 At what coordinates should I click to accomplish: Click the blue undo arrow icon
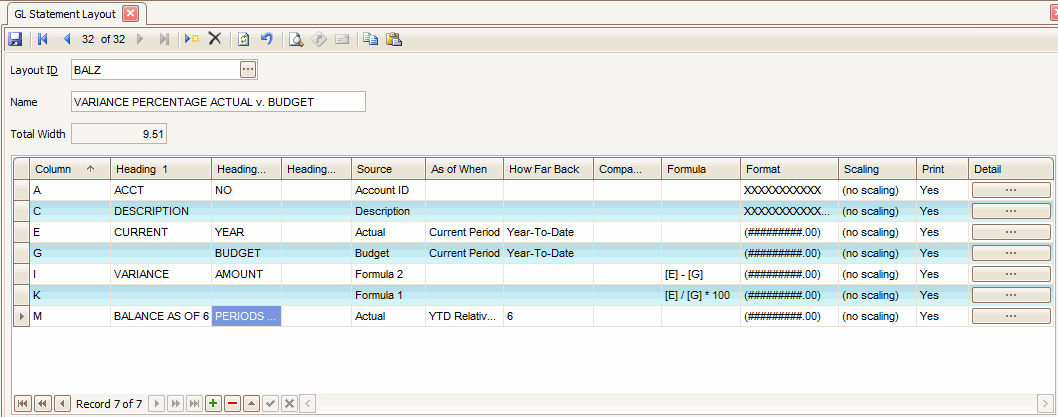coord(266,40)
